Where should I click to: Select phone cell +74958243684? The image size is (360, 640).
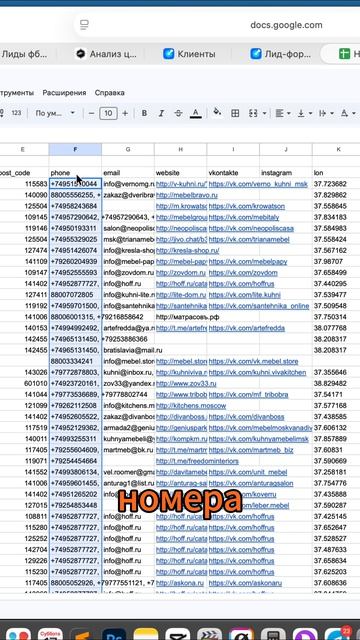click(75, 206)
